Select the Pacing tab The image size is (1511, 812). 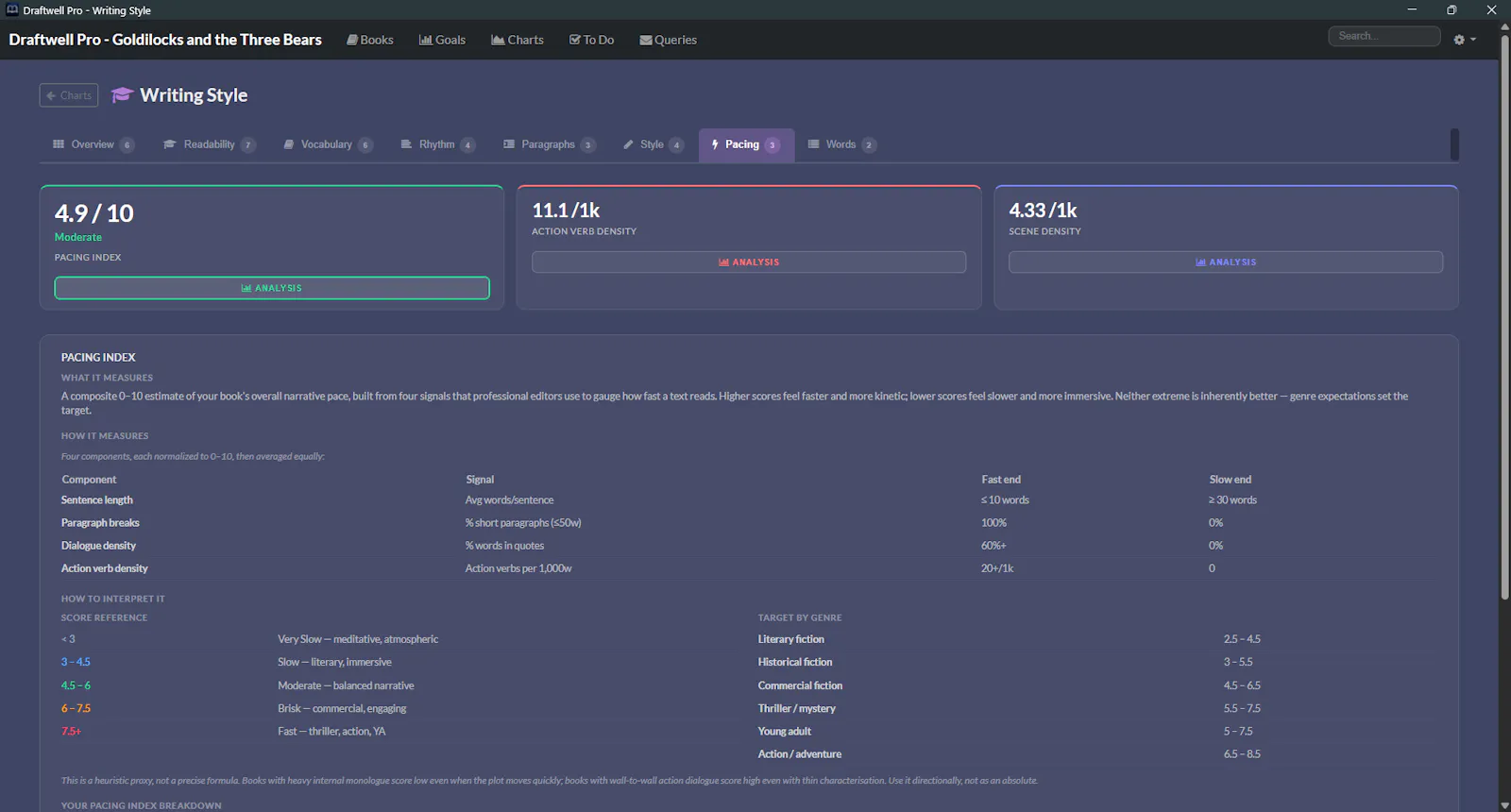pos(746,144)
